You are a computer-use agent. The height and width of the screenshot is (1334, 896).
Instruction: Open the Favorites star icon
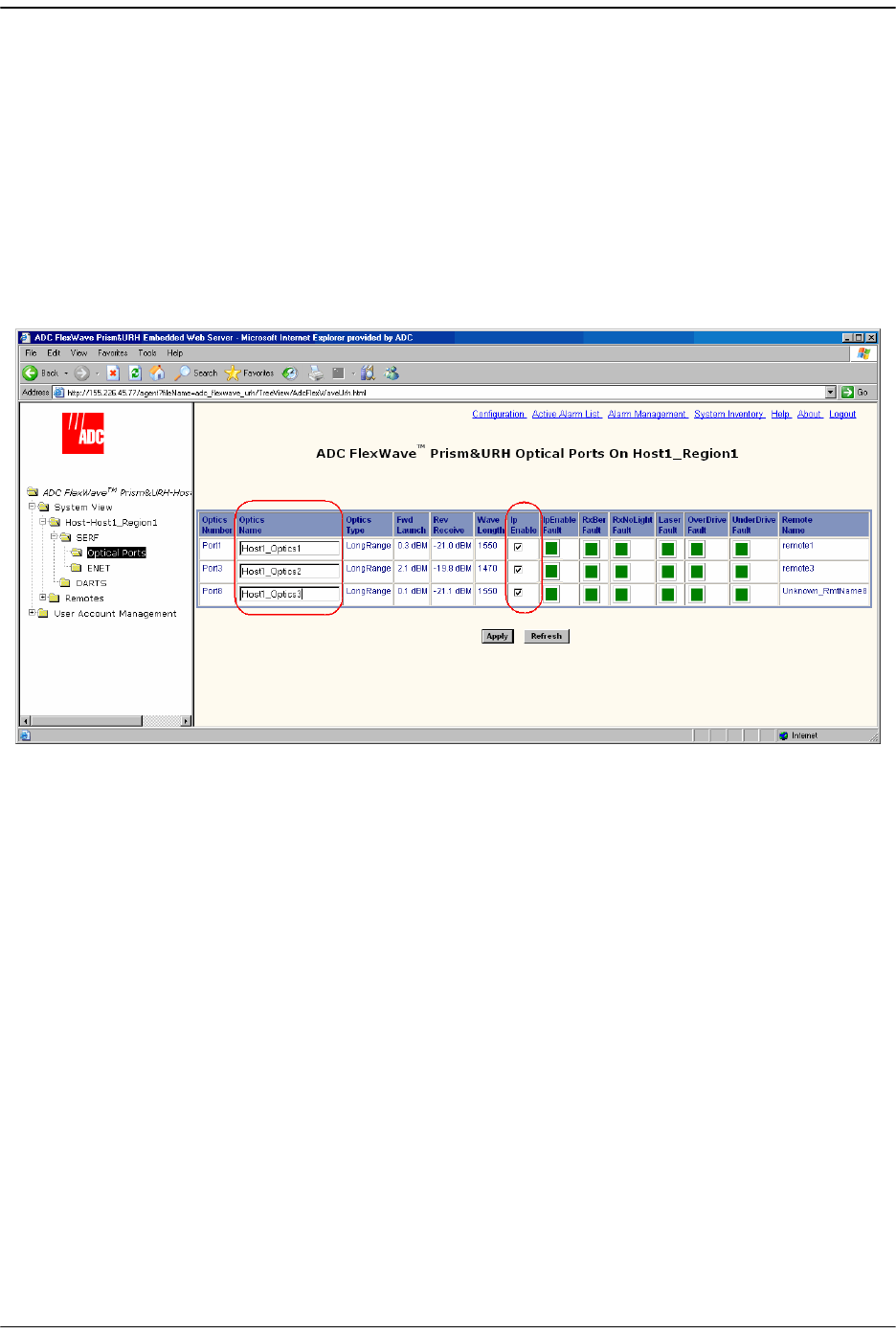pos(232,373)
